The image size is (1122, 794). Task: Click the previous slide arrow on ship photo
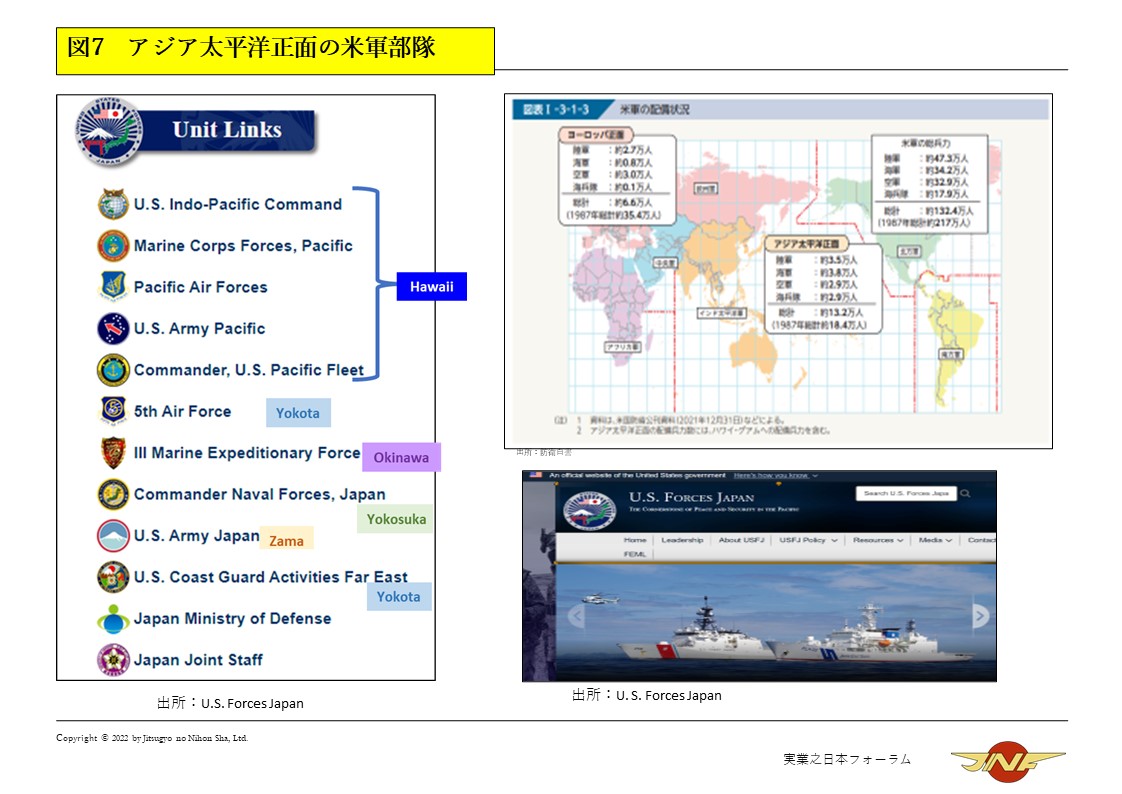point(577,615)
